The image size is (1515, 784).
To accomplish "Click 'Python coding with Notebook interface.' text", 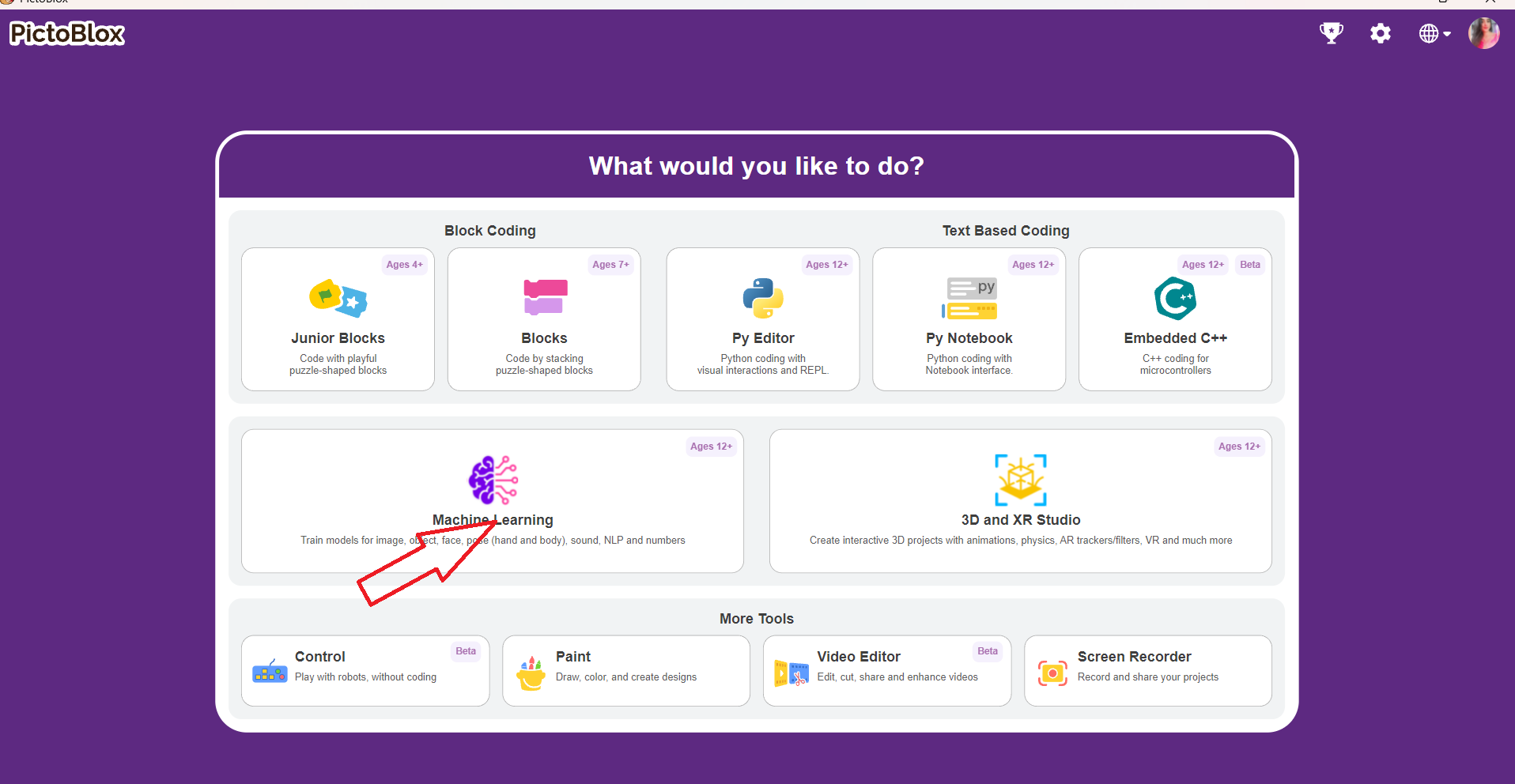I will tap(969, 364).
